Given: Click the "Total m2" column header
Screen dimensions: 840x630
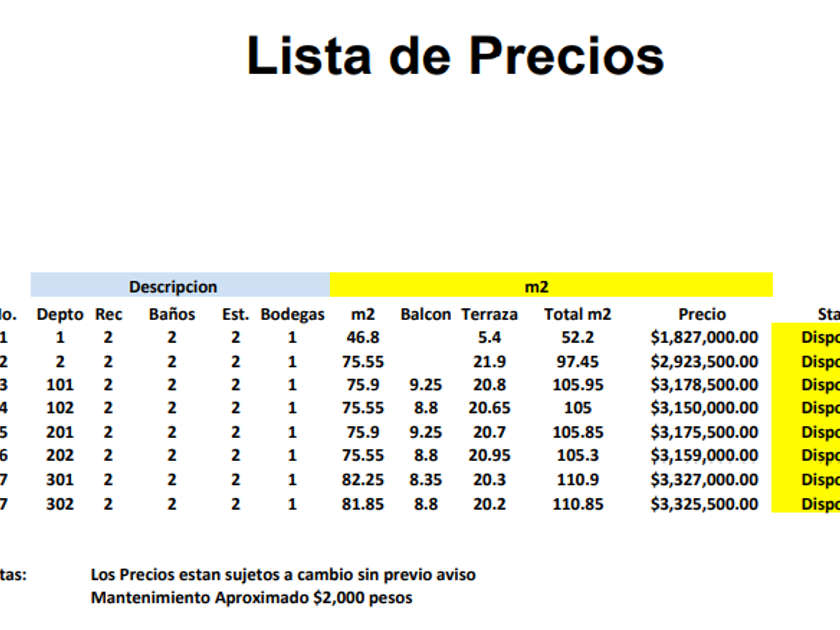Looking at the screenshot, I should tap(577, 314).
